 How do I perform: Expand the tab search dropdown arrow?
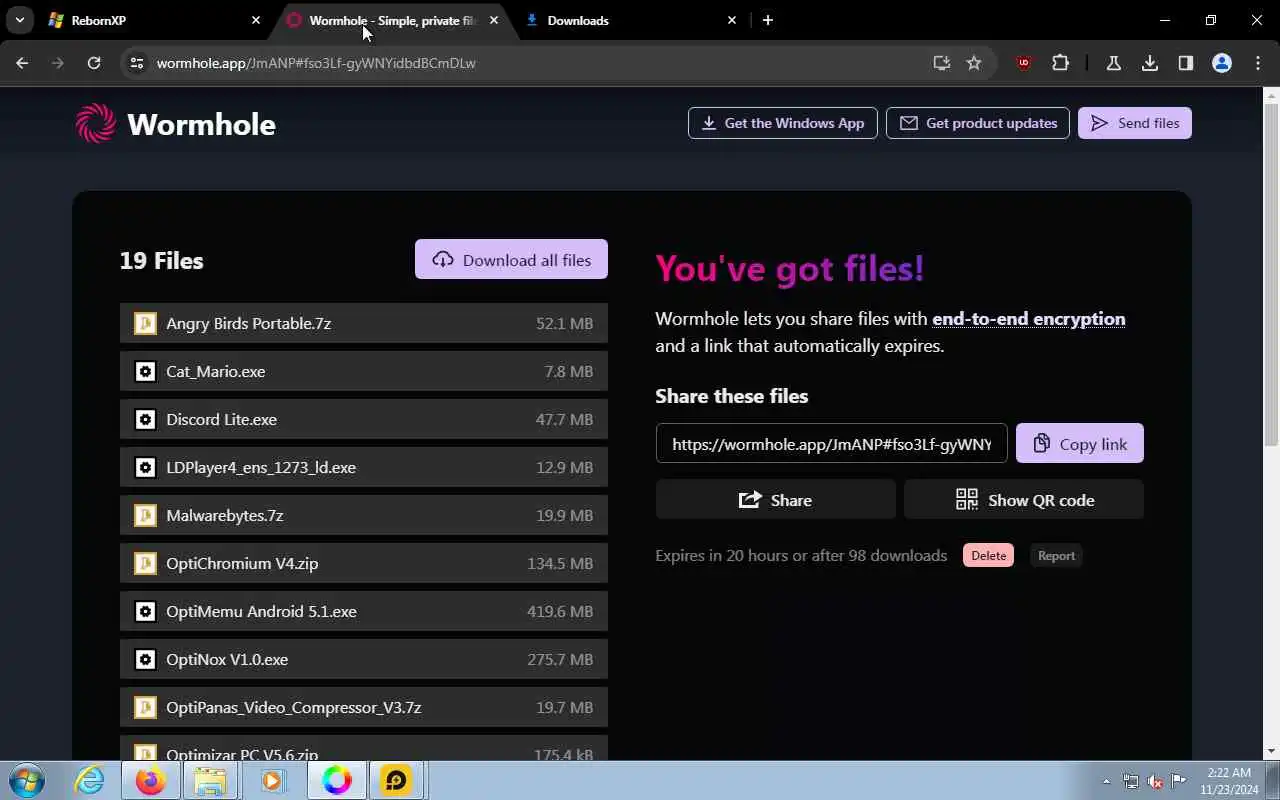pyautogui.click(x=19, y=20)
